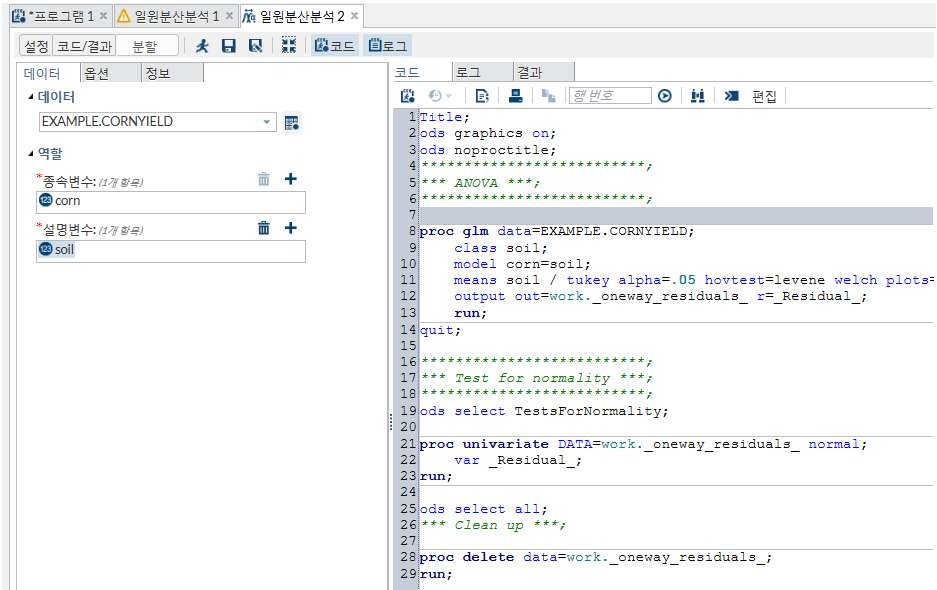
Task: Open the 결과 tab in code pane
Action: coord(529,72)
